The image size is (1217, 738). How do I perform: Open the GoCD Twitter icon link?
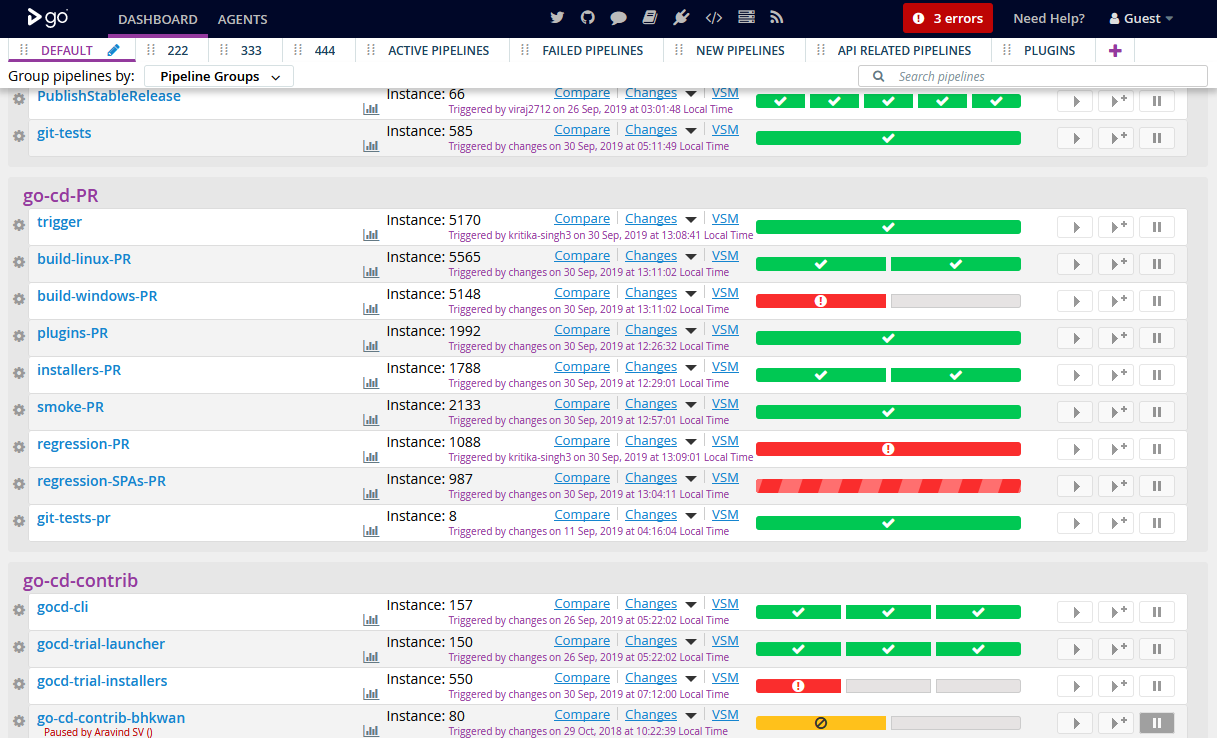click(x=558, y=18)
